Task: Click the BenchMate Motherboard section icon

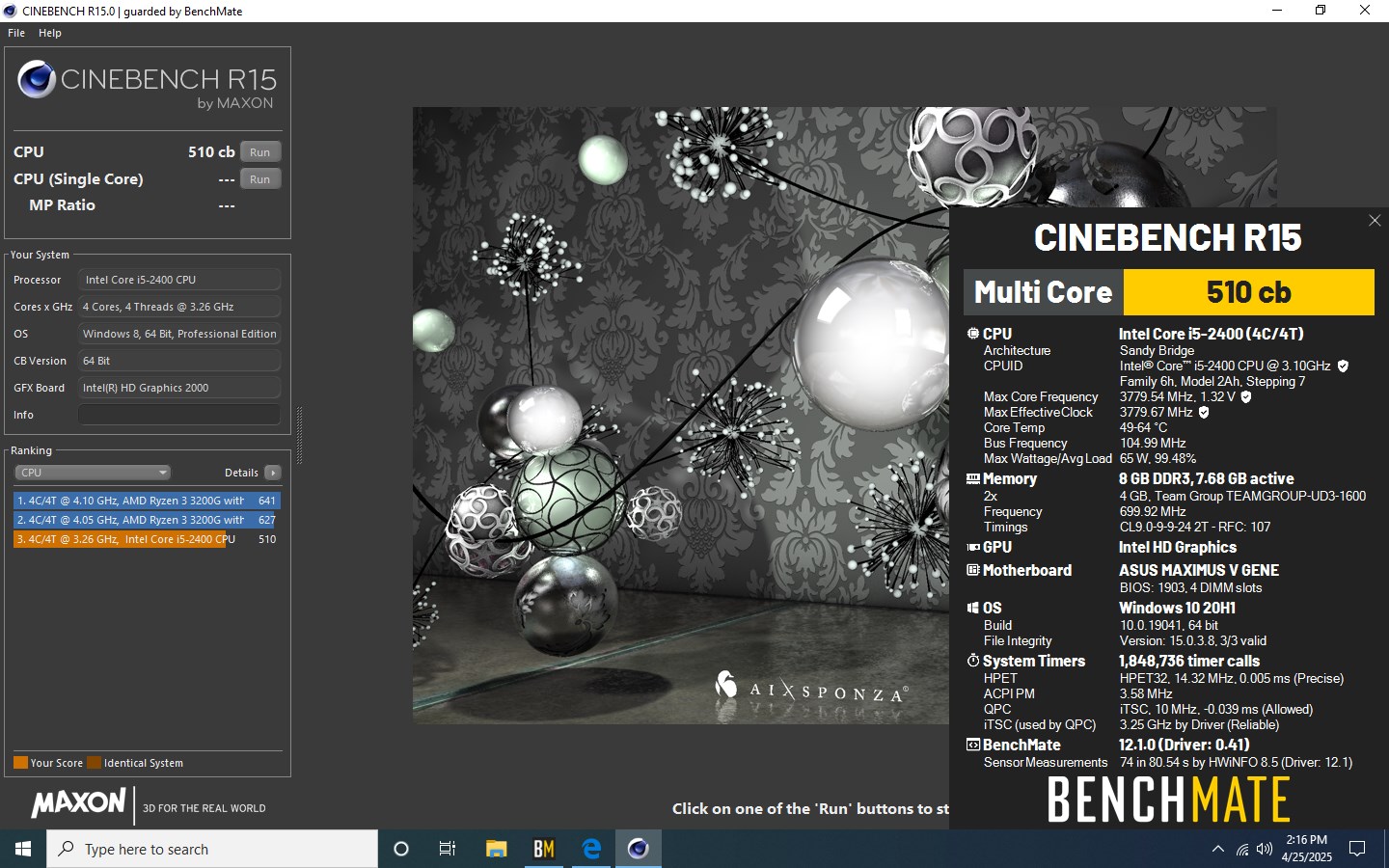Action: tap(973, 570)
